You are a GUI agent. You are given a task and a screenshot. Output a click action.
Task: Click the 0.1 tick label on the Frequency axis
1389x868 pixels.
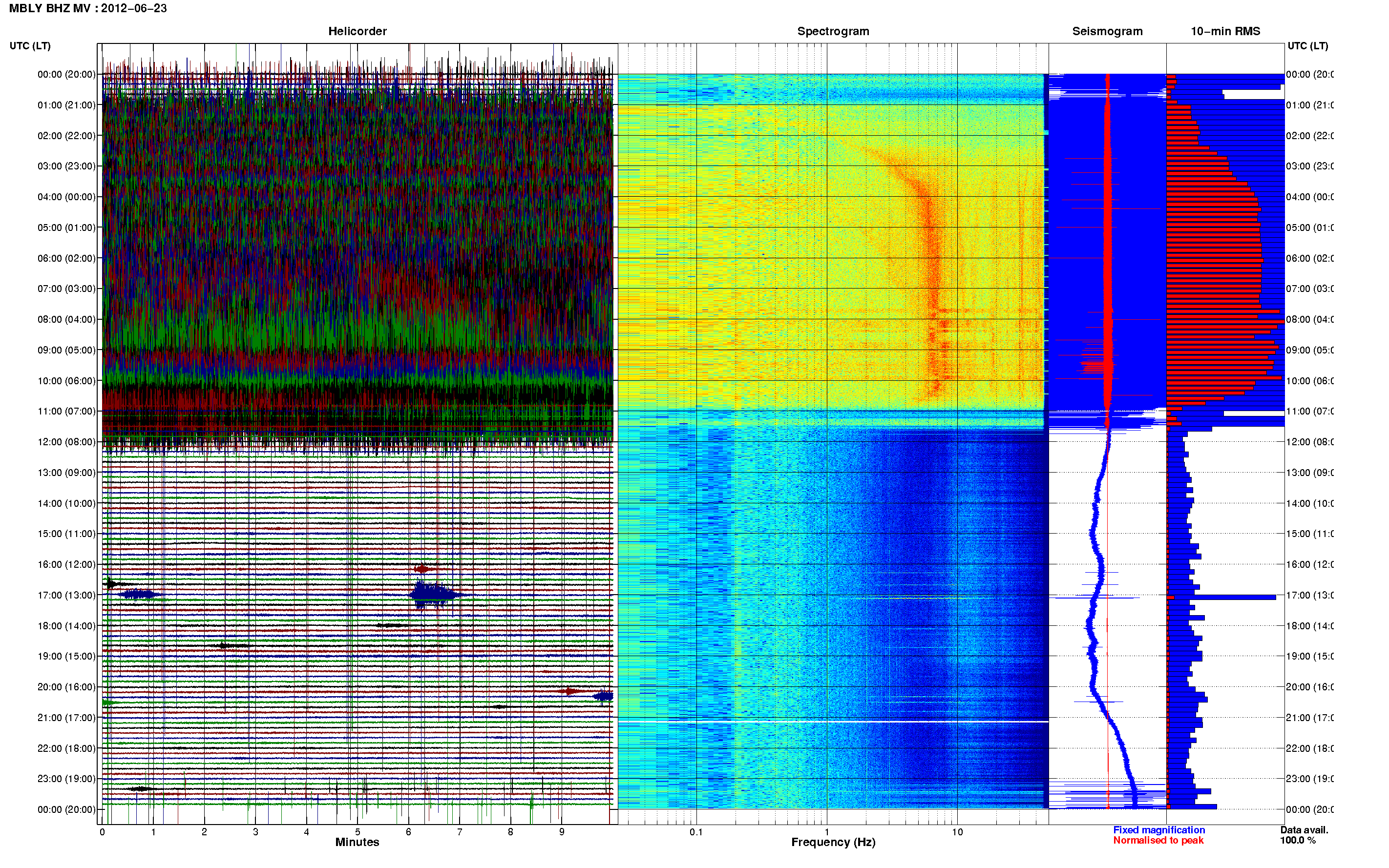click(696, 832)
